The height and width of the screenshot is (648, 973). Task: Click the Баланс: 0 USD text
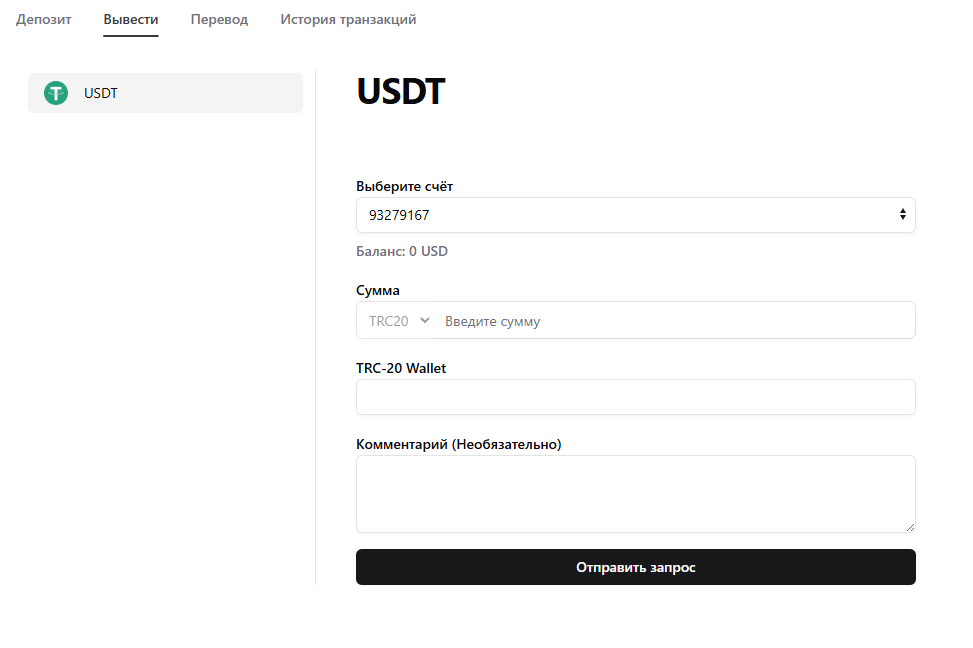pos(402,251)
